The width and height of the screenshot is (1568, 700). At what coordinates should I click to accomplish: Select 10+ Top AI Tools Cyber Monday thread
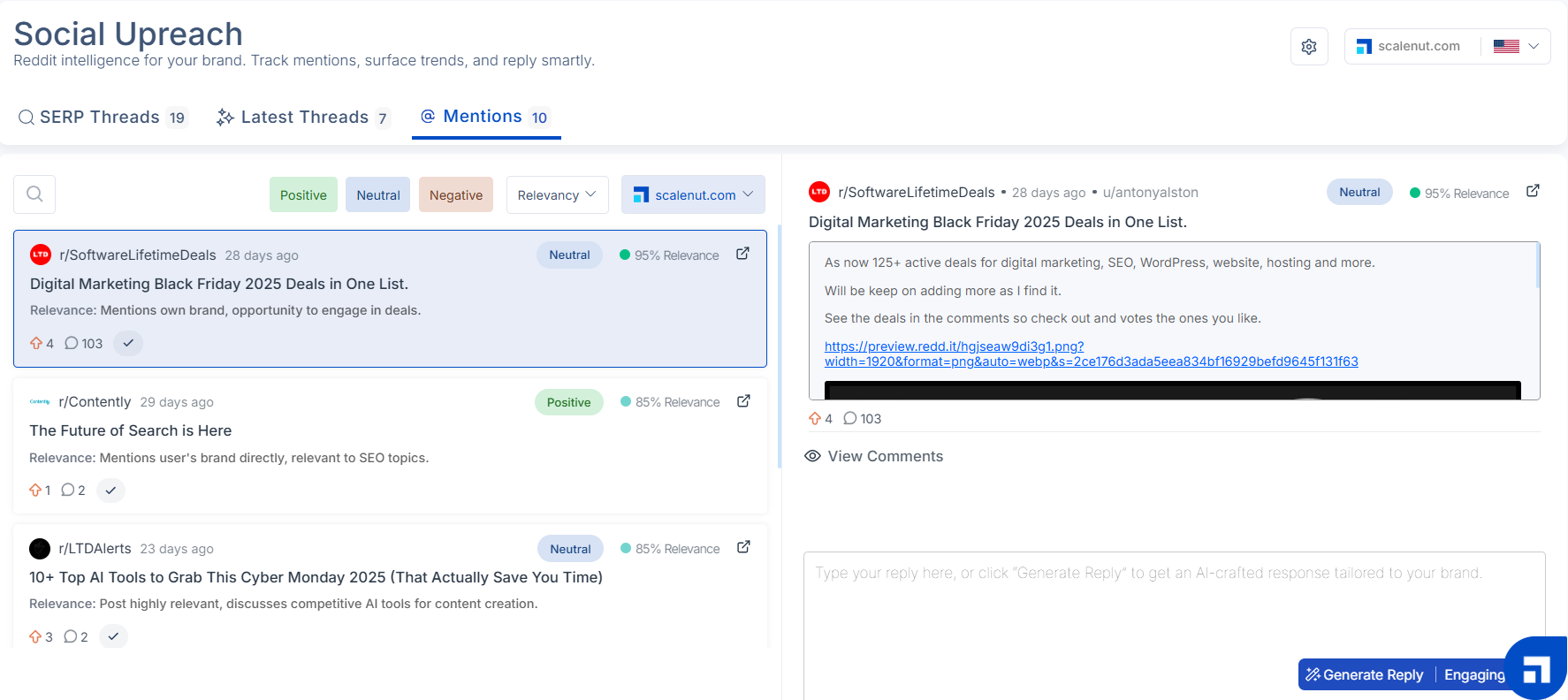click(316, 577)
